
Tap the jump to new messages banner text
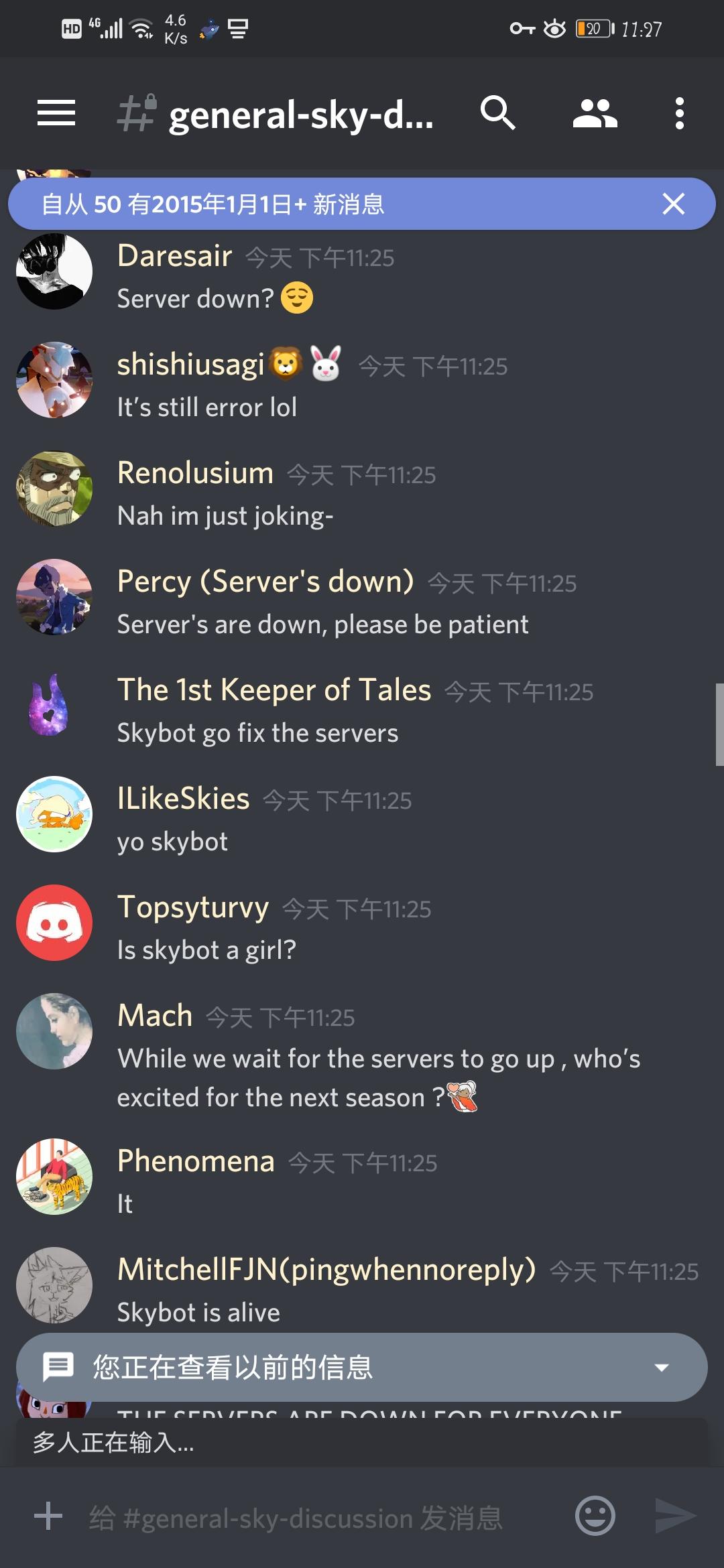point(213,204)
